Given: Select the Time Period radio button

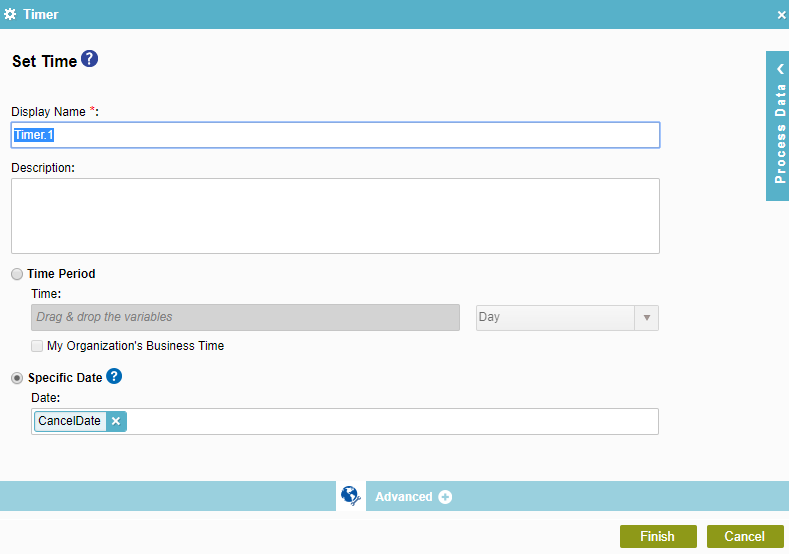Looking at the screenshot, I should [17, 273].
